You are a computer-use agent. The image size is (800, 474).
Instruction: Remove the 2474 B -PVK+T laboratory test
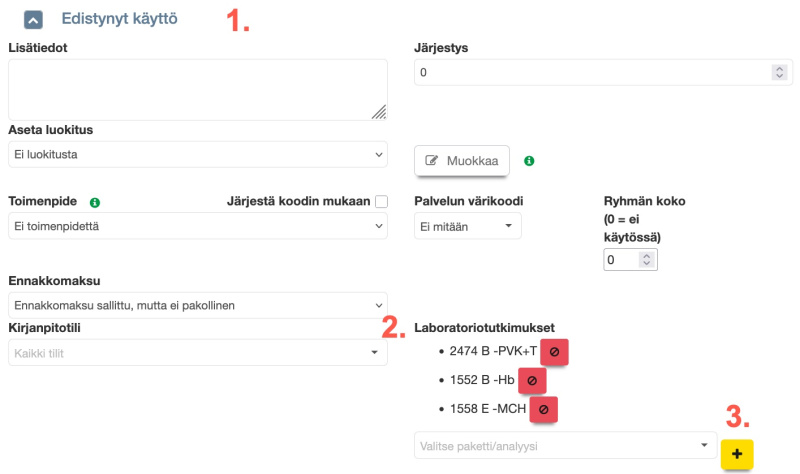coord(554,353)
